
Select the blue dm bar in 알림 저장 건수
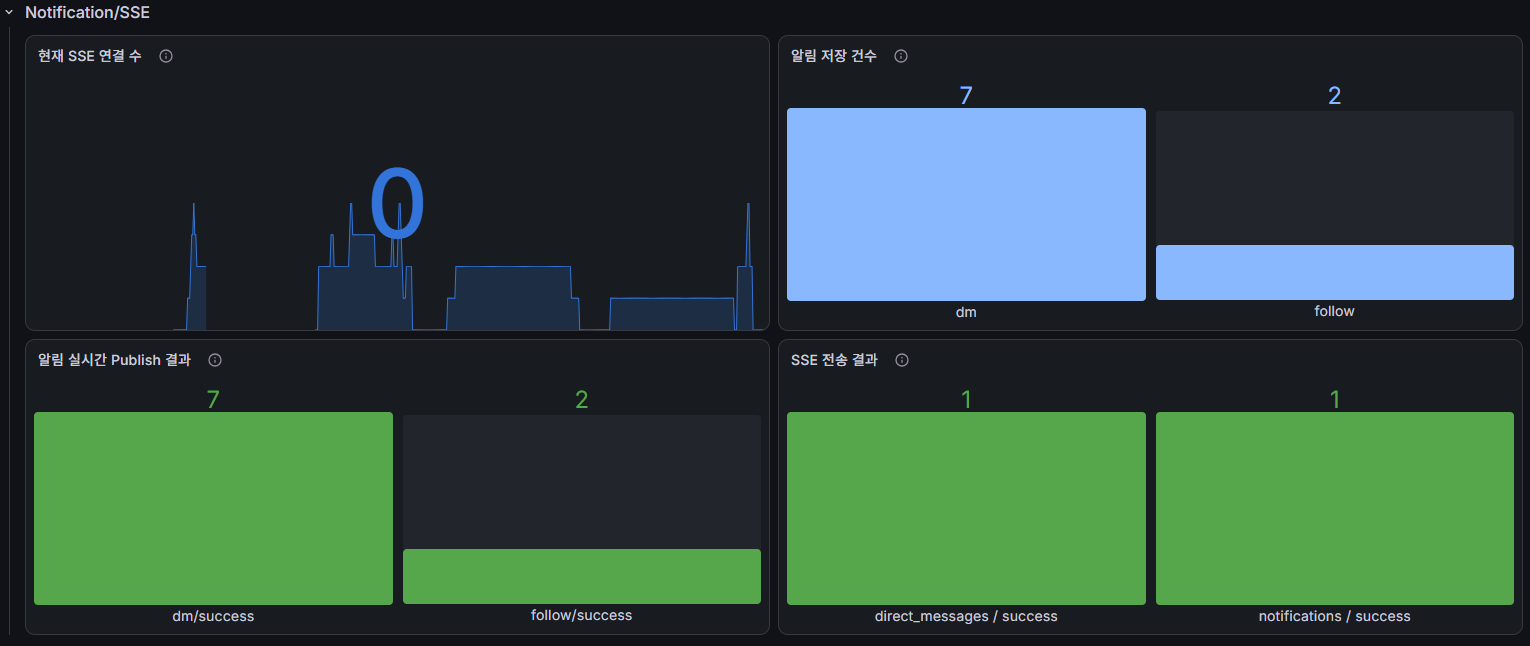966,204
